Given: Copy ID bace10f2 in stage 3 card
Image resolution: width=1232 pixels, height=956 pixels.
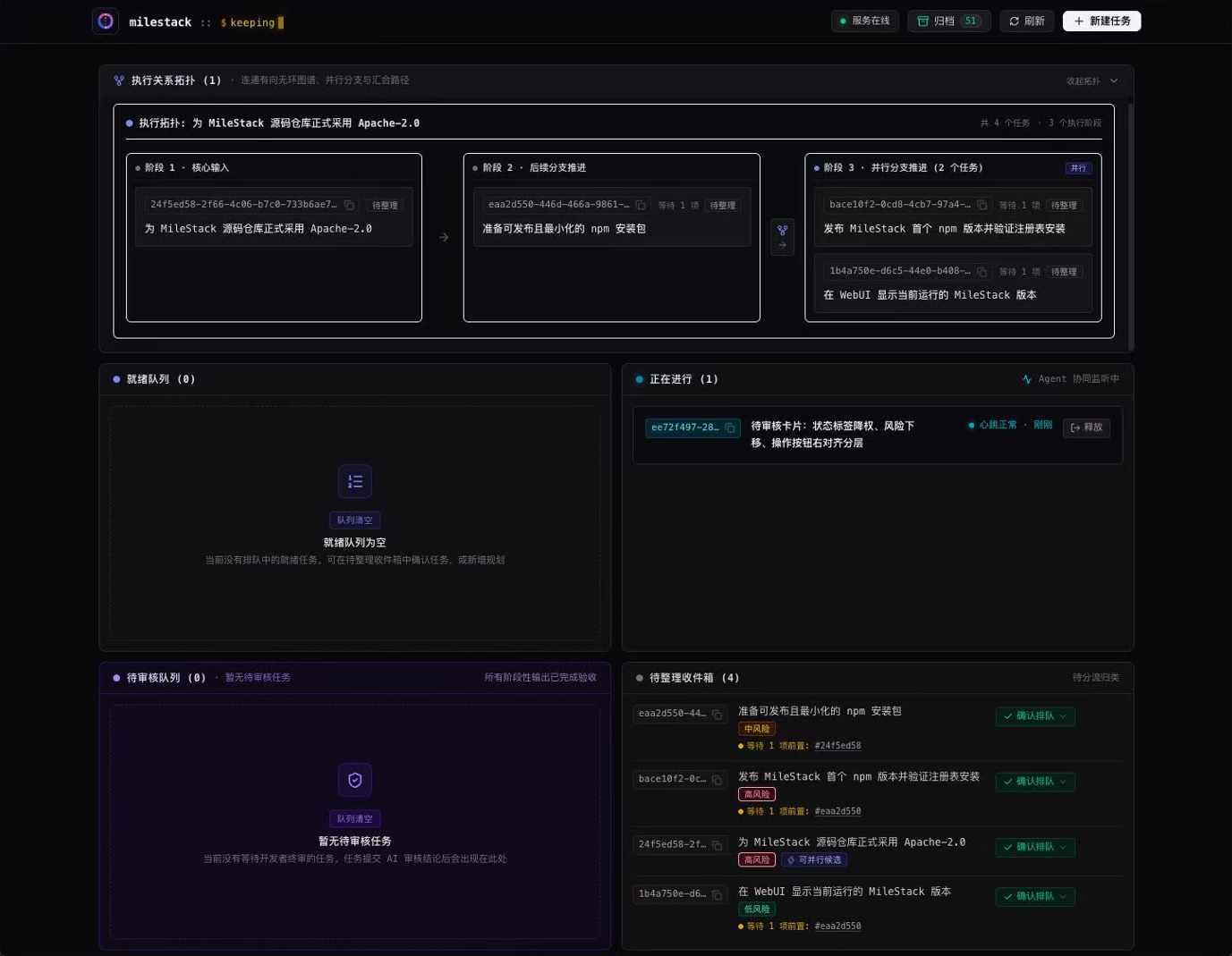Looking at the screenshot, I should click(981, 205).
